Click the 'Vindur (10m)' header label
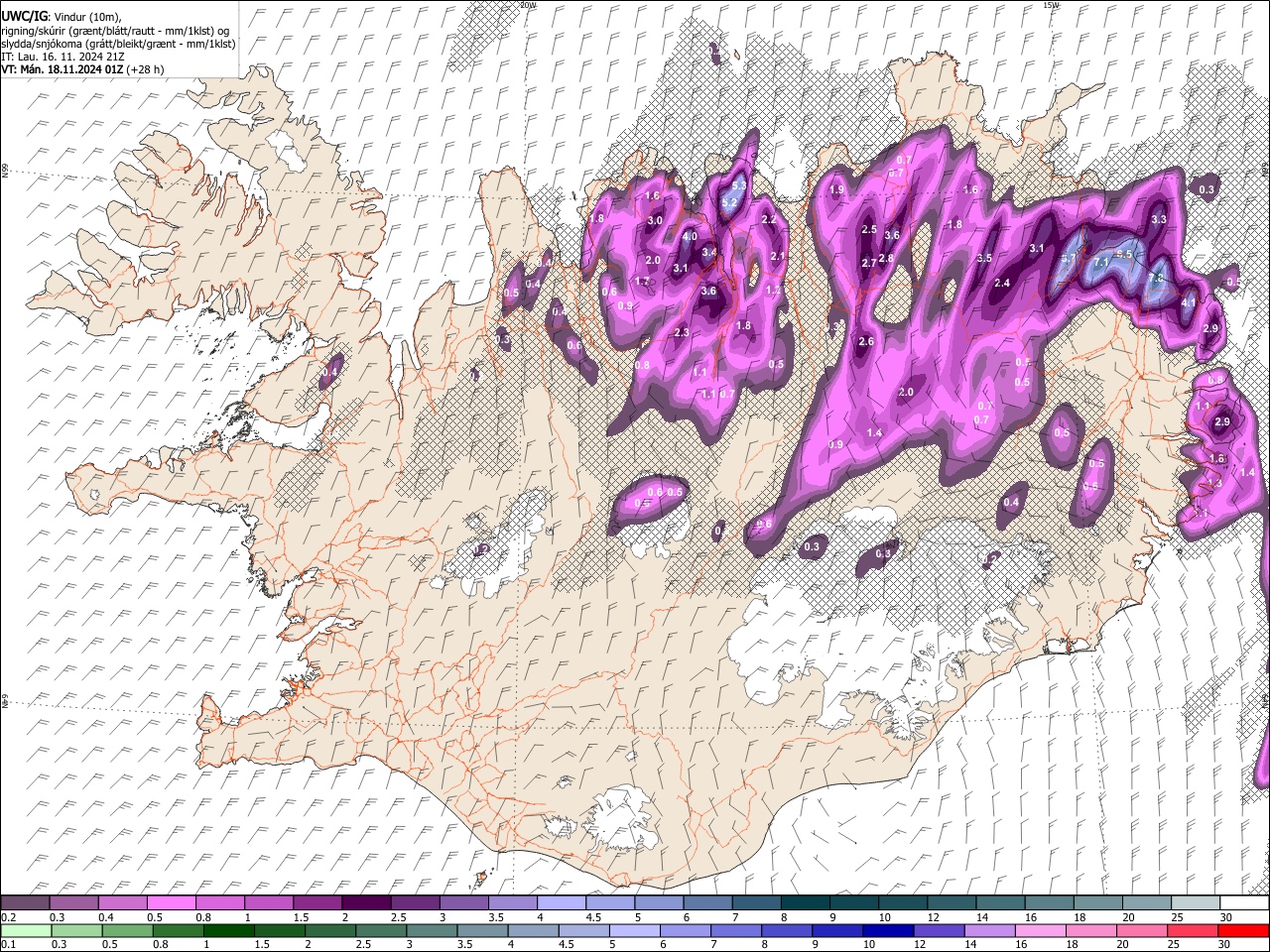Screen dimensions: 1270x952 87,17
